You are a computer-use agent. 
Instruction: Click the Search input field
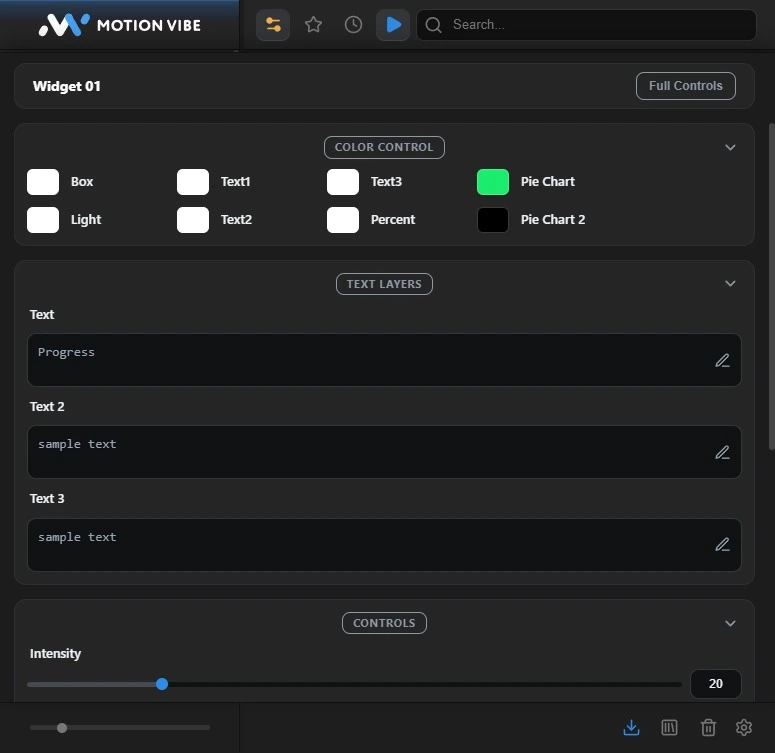pos(586,25)
